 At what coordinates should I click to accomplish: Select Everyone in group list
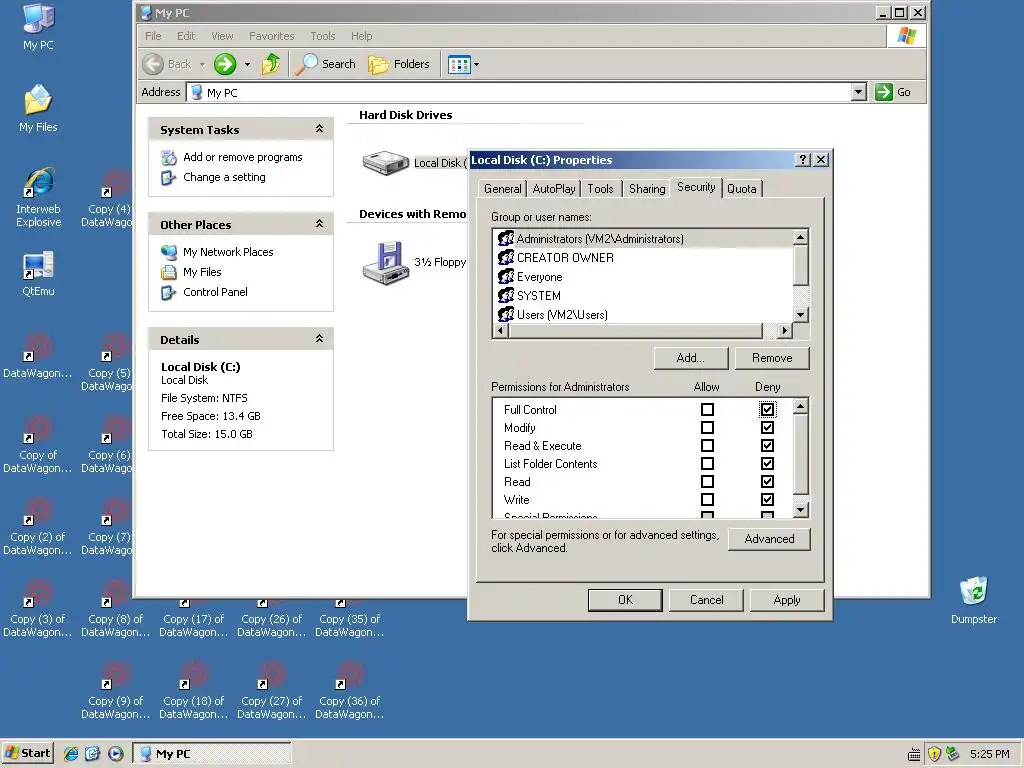(644, 277)
